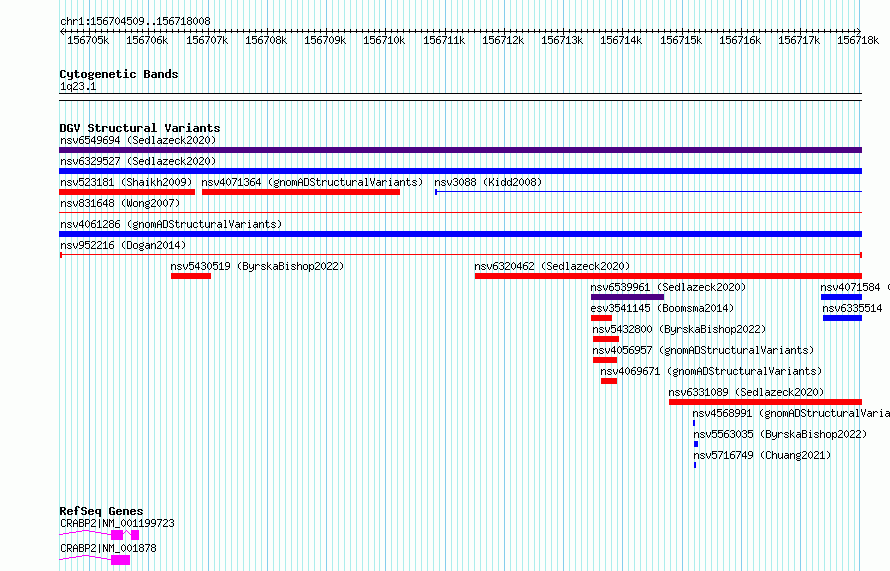The width and height of the screenshot is (890, 571).
Task: Open nsv6539961 (Sedlazeck2020) label
Action: [668, 287]
